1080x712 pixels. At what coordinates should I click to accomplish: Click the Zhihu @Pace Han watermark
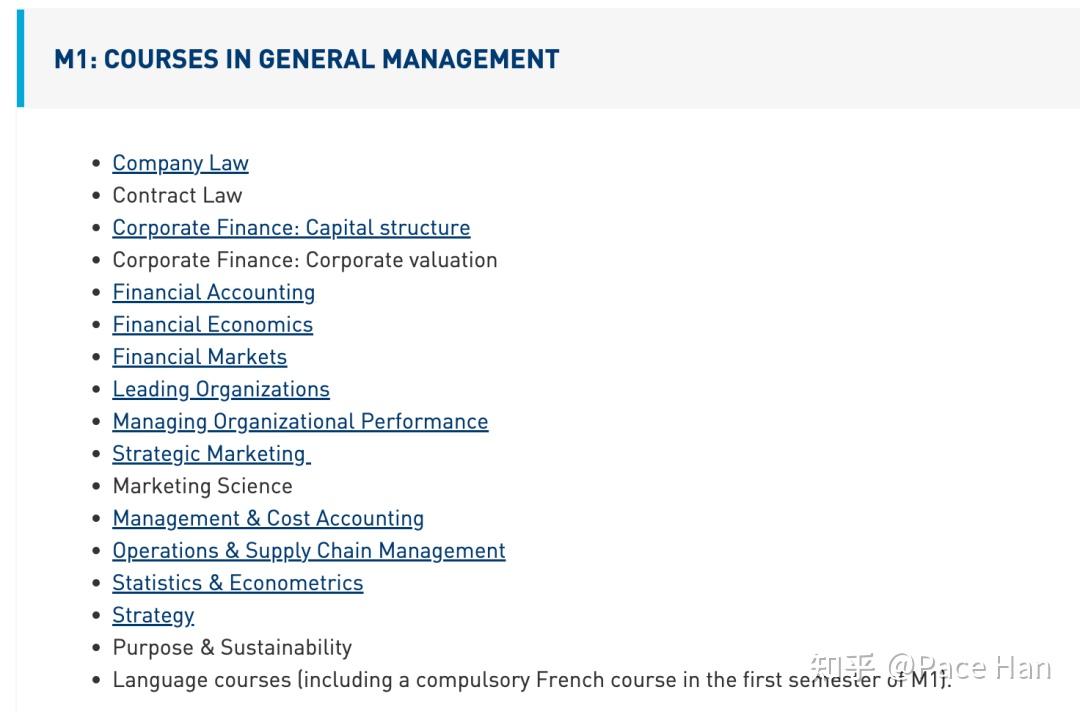[x=930, y=667]
